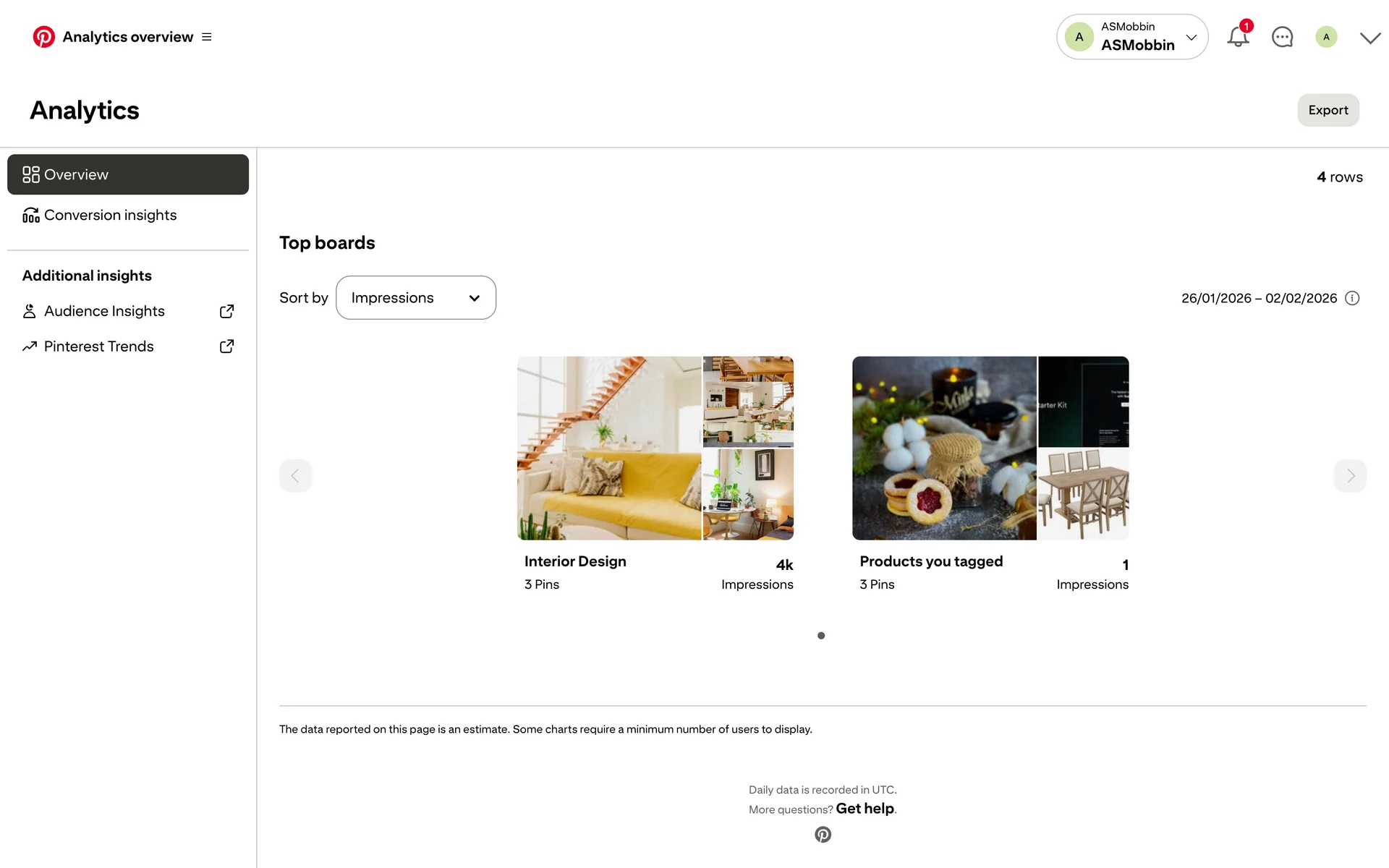1389x868 pixels.
Task: Click the Export button
Action: (1328, 110)
